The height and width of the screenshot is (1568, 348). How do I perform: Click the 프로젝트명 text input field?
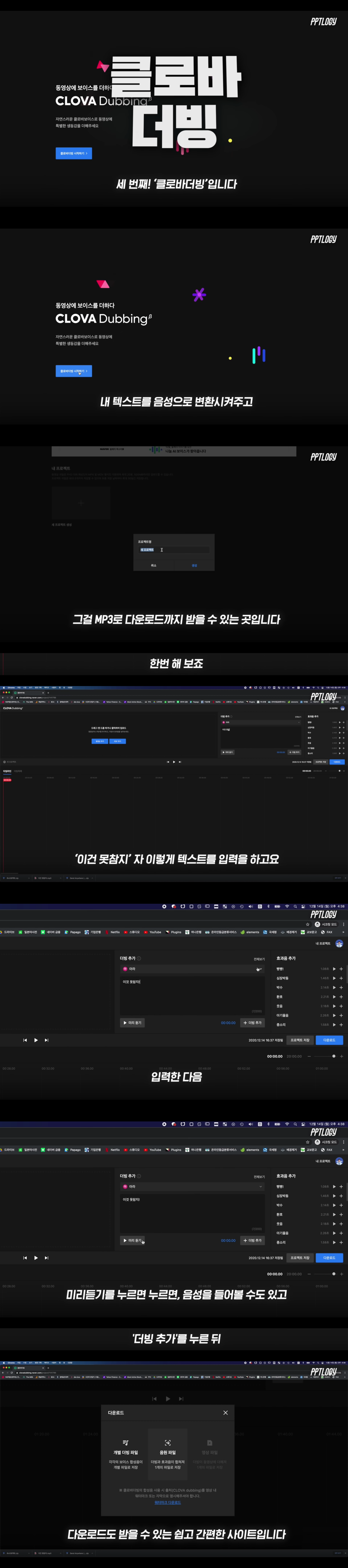pyautogui.click(x=174, y=550)
